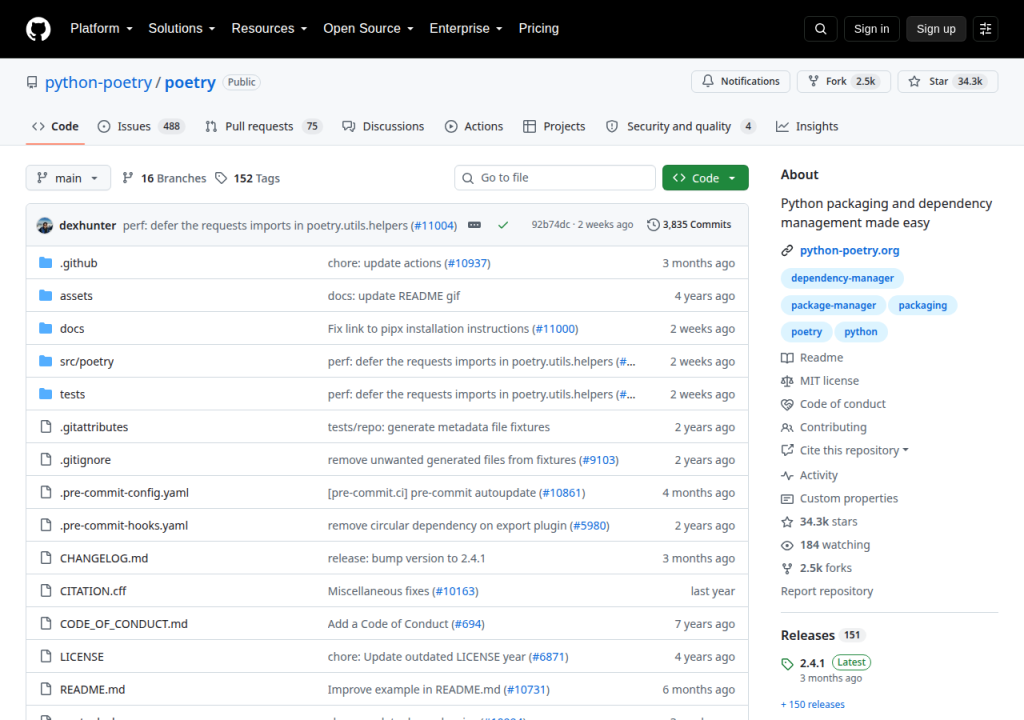Click the green checkmark commit status
Viewport: 1024px width, 720px height.
pyautogui.click(x=503, y=225)
